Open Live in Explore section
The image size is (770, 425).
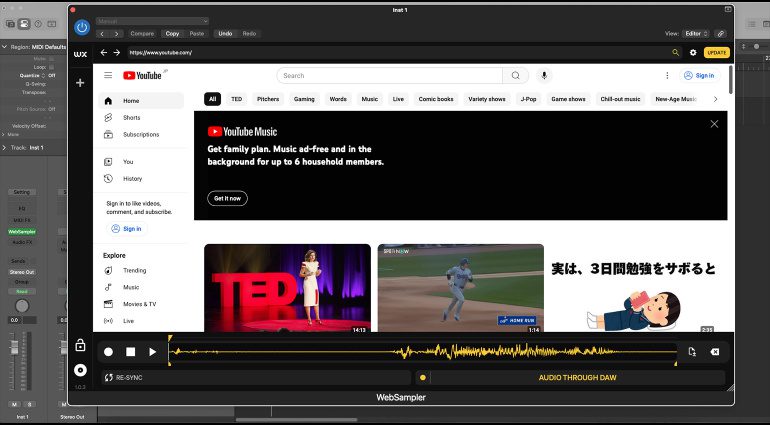[141, 321]
